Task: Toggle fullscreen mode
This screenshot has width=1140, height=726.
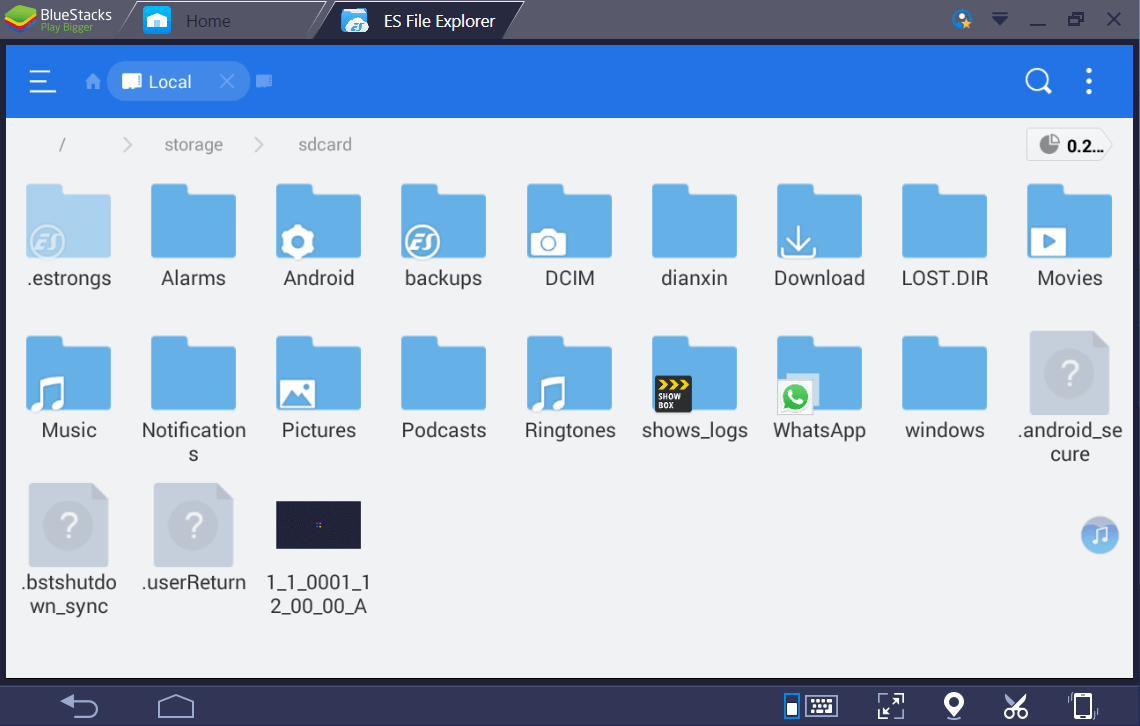Action: pos(891,706)
